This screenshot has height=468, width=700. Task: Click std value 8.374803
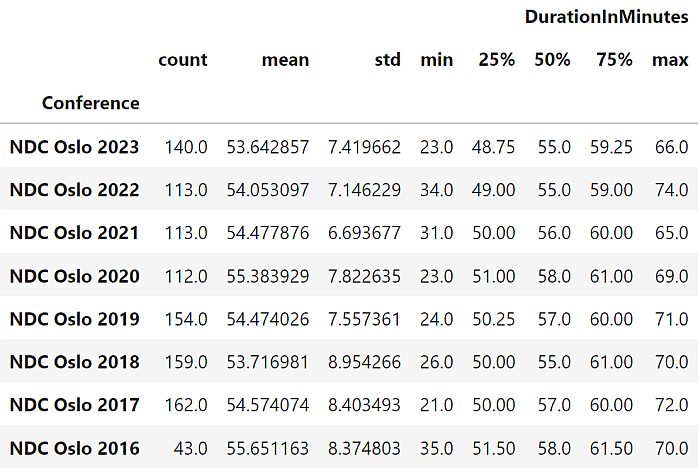coord(364,448)
